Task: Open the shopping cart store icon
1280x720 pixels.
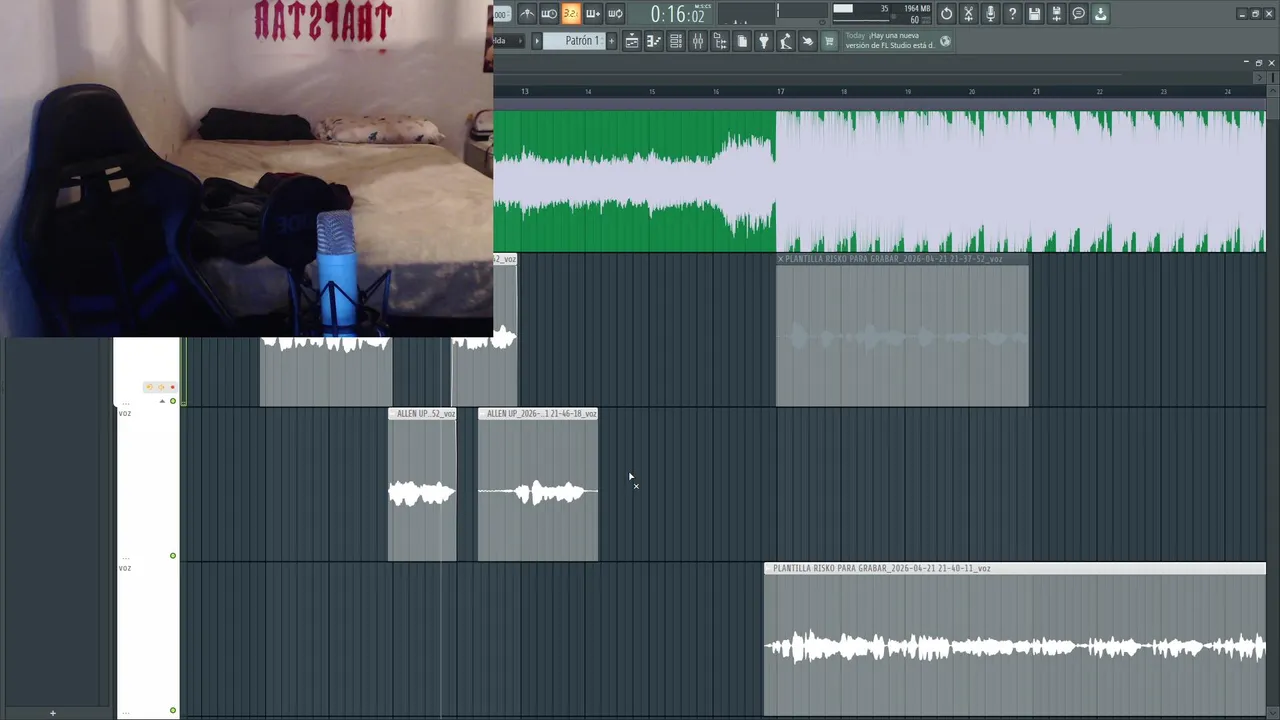Action: tap(829, 41)
